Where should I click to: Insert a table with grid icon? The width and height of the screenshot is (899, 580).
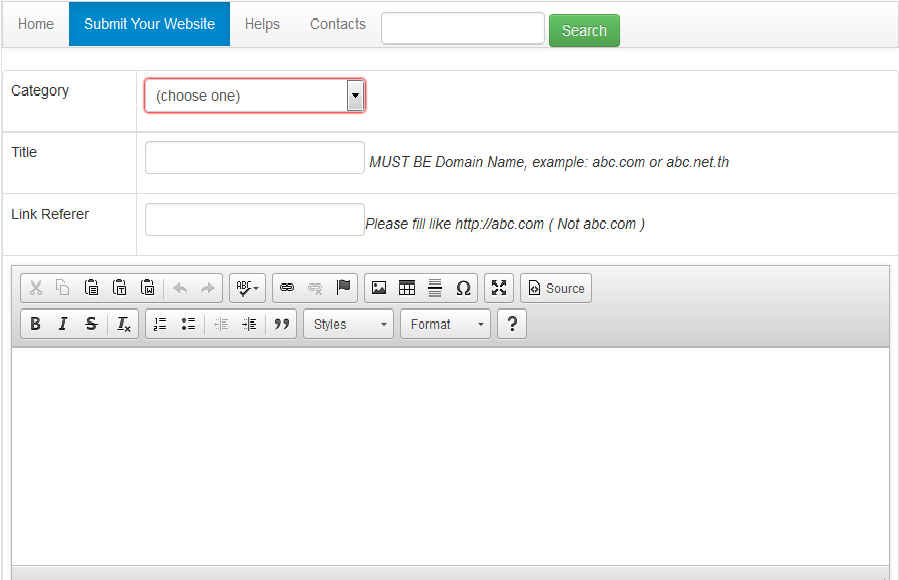(x=407, y=288)
